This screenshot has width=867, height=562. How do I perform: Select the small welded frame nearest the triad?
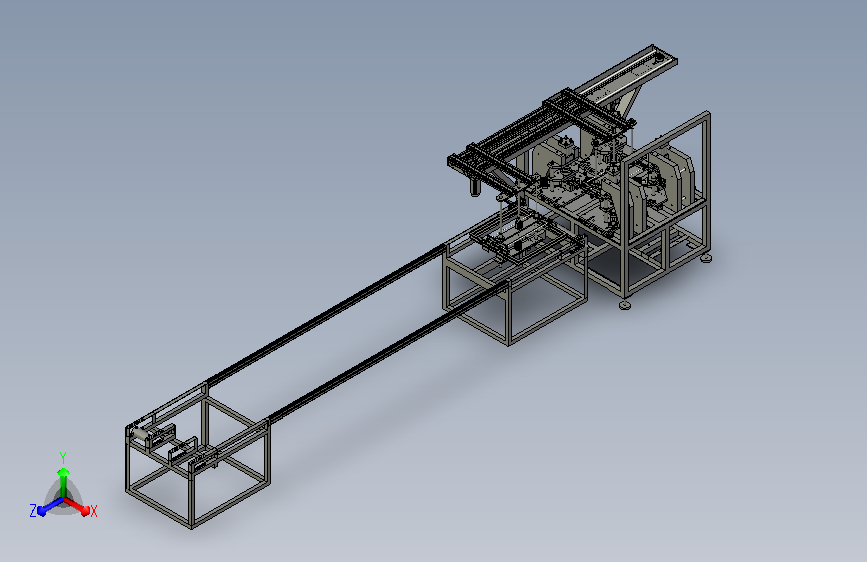point(198,456)
